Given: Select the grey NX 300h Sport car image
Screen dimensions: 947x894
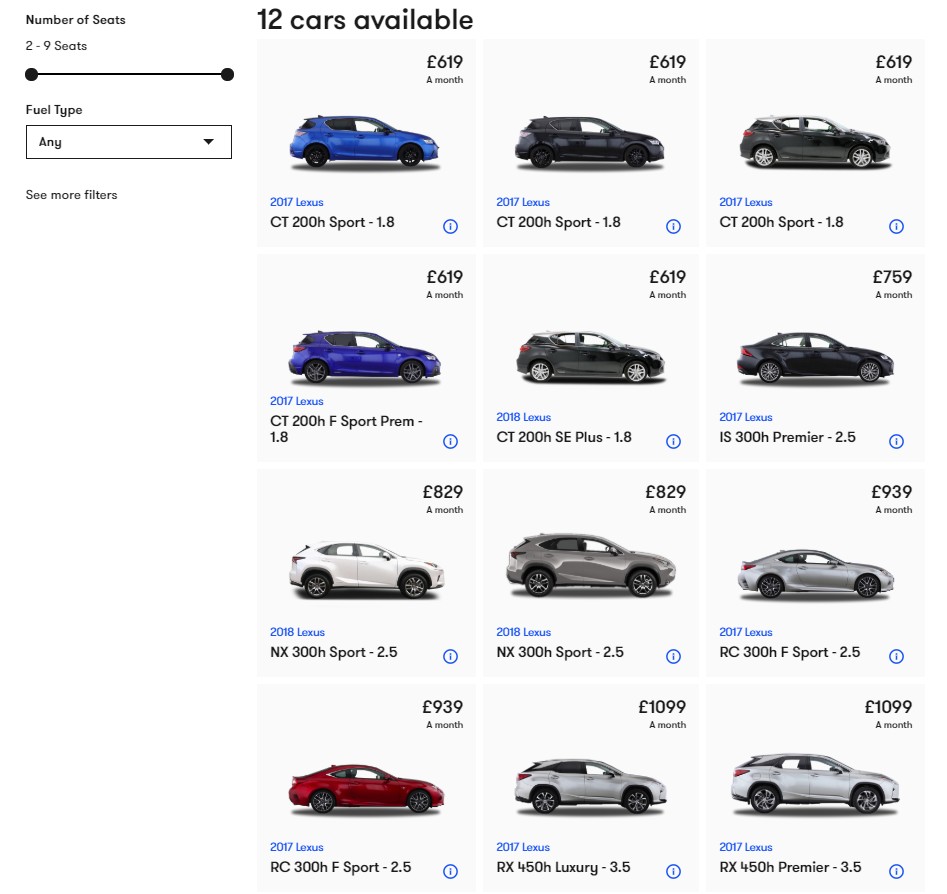Looking at the screenshot, I should click(590, 565).
